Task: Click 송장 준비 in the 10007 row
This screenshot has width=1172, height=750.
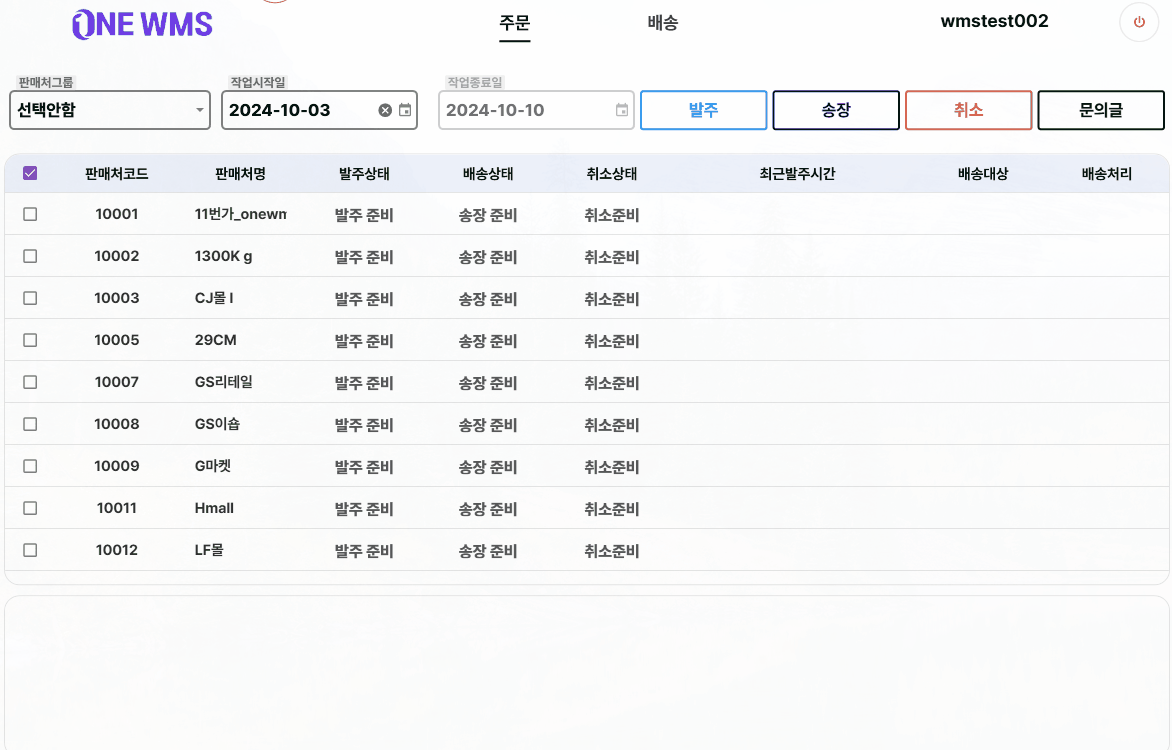Action: point(488,383)
